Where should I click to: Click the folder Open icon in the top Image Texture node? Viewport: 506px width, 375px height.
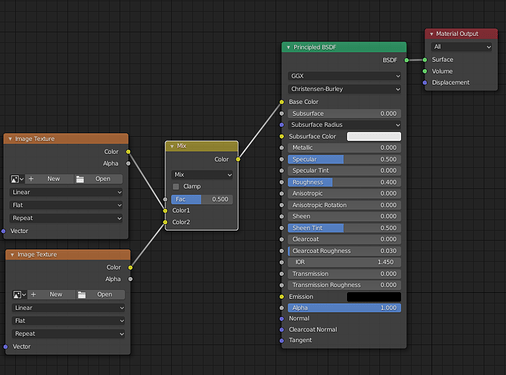click(80, 179)
